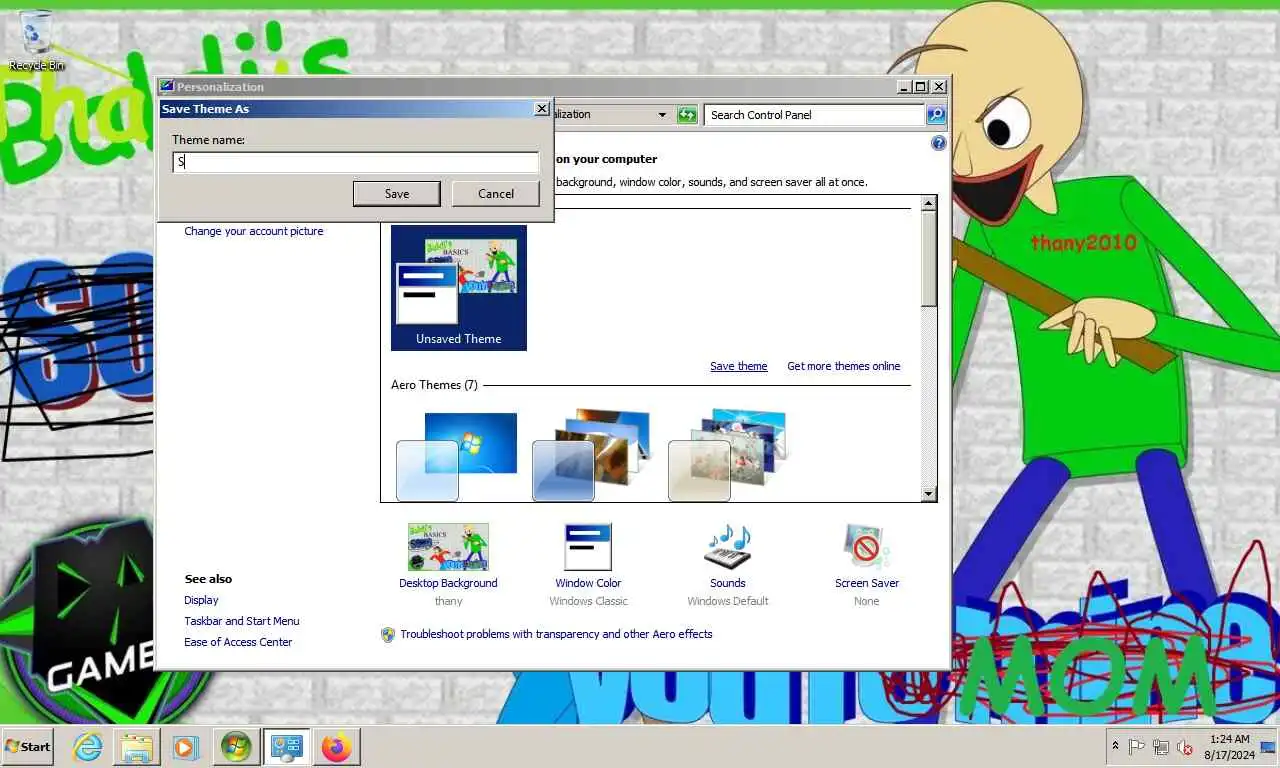The image size is (1280, 768).
Task: Click the Start button
Action: (x=28, y=747)
